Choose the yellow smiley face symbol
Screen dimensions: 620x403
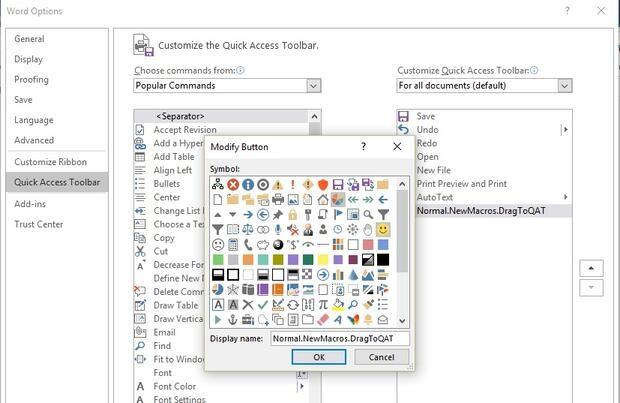pyautogui.click(x=383, y=229)
